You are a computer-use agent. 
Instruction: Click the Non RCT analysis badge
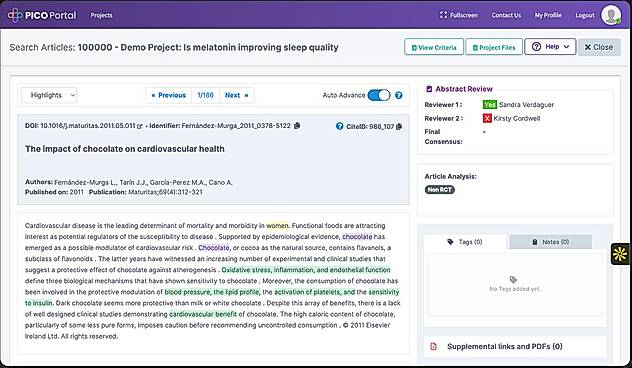(440, 189)
